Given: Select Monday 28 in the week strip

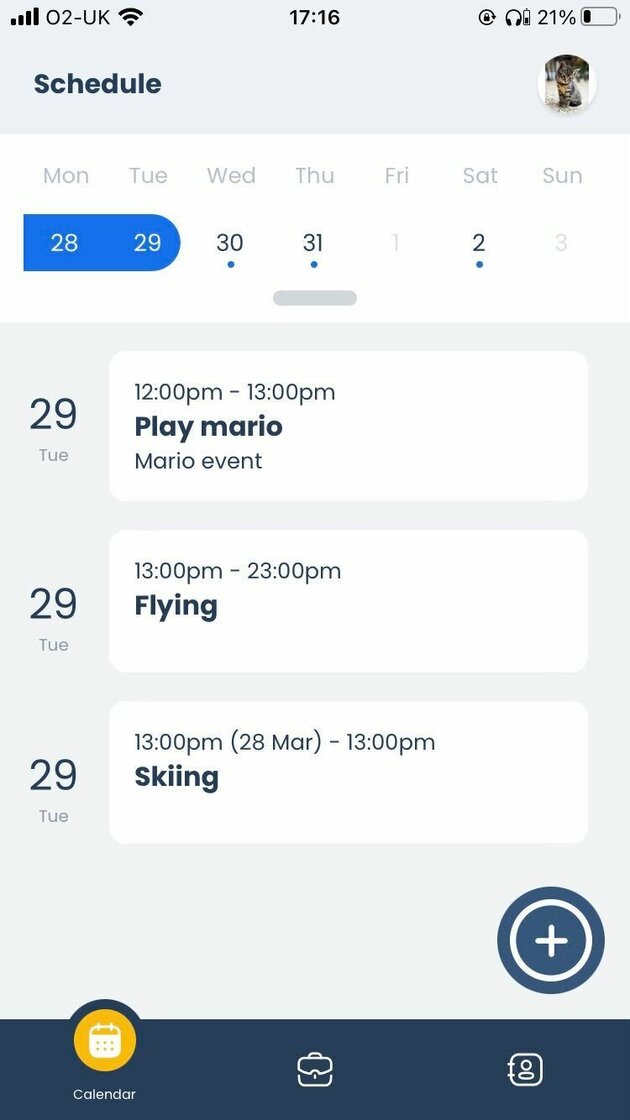Looking at the screenshot, I should click(64, 243).
